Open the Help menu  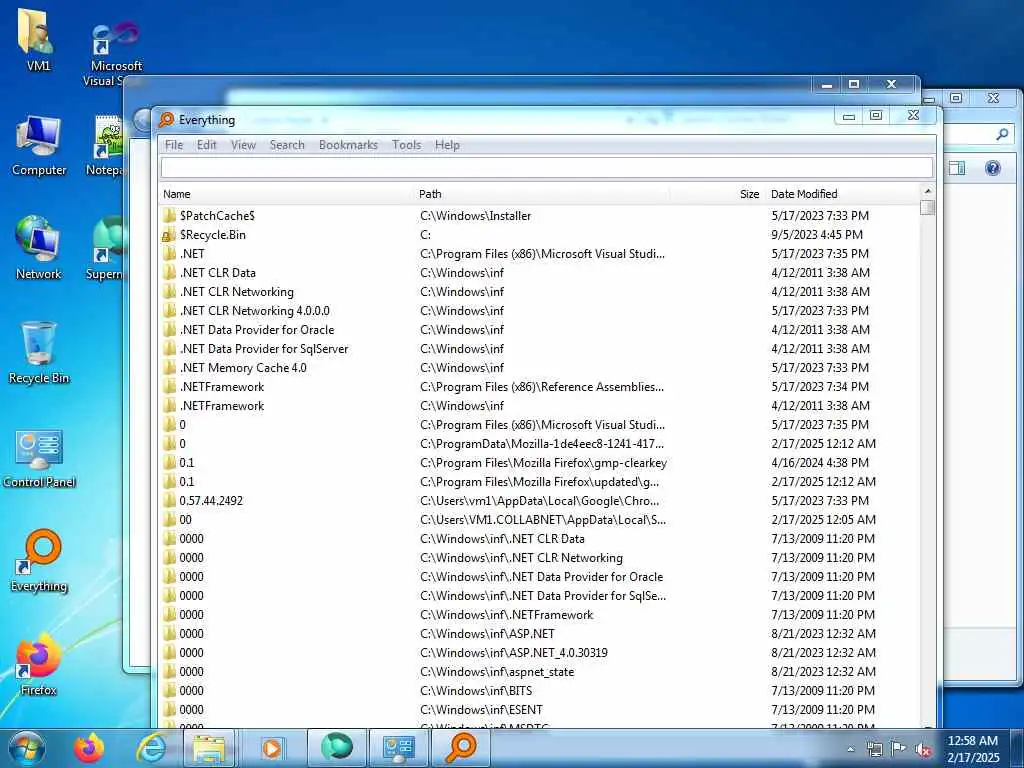coord(447,145)
